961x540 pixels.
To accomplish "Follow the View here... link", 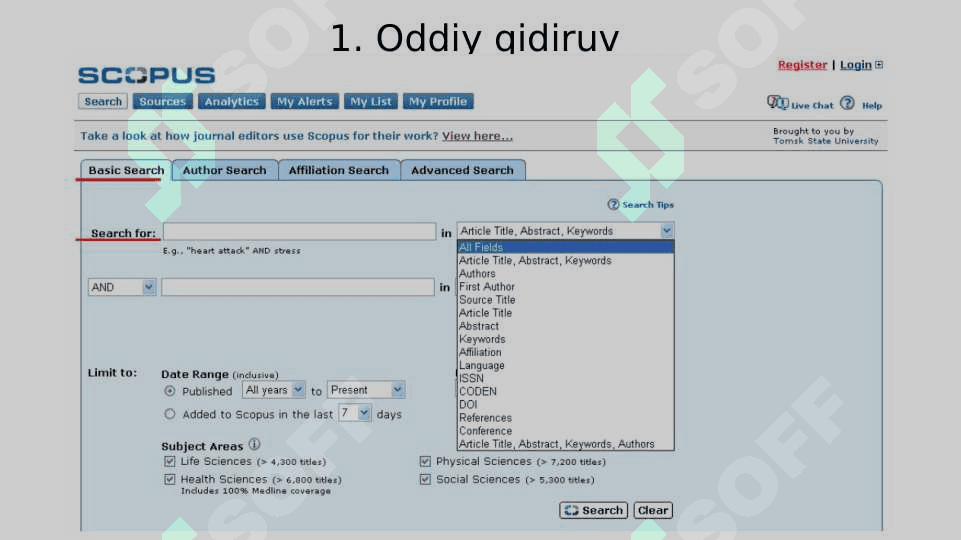I will click(477, 136).
